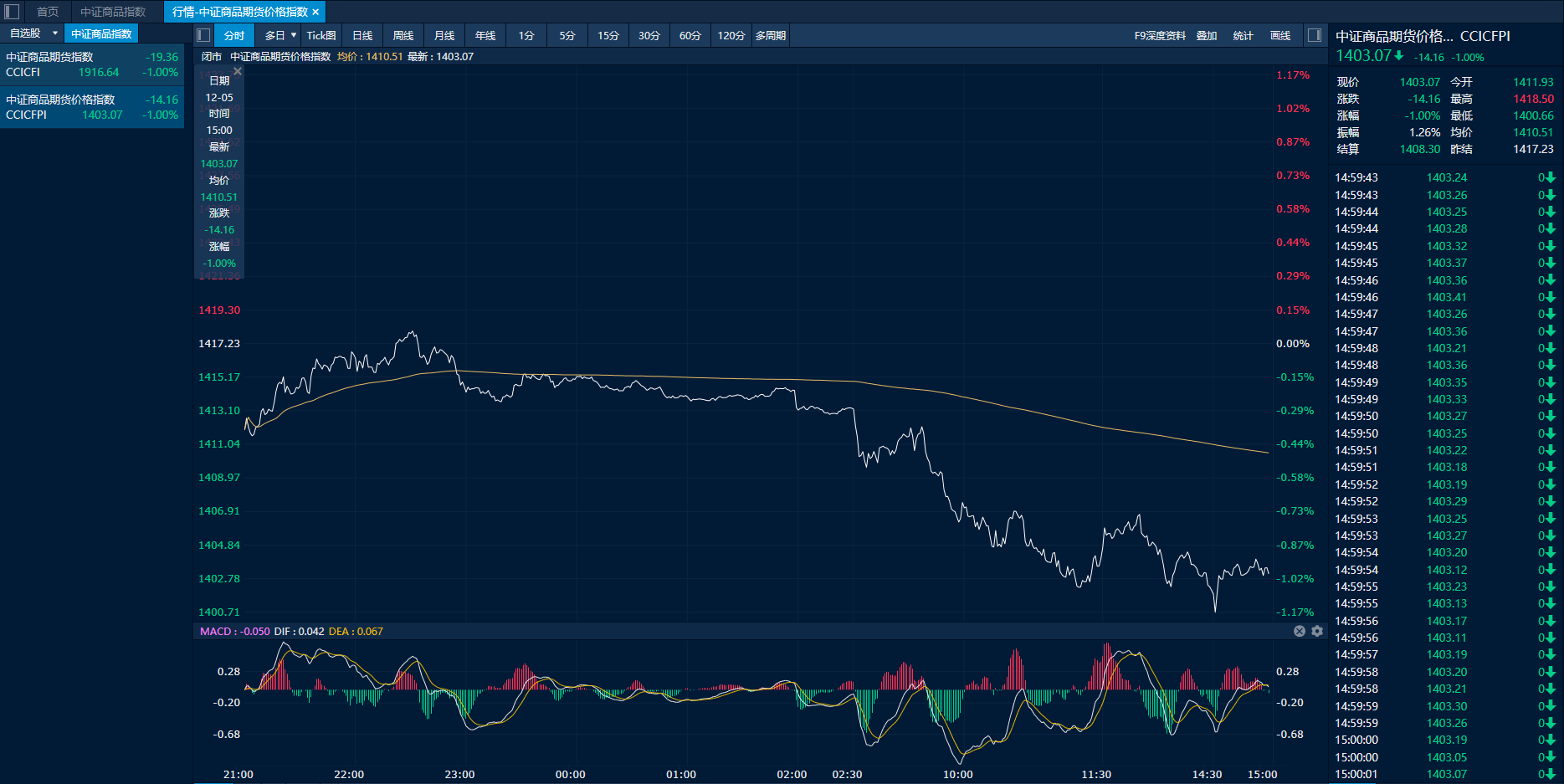Open MACD indicator settings gear
This screenshot has width=1564, height=784.
pyautogui.click(x=1317, y=631)
